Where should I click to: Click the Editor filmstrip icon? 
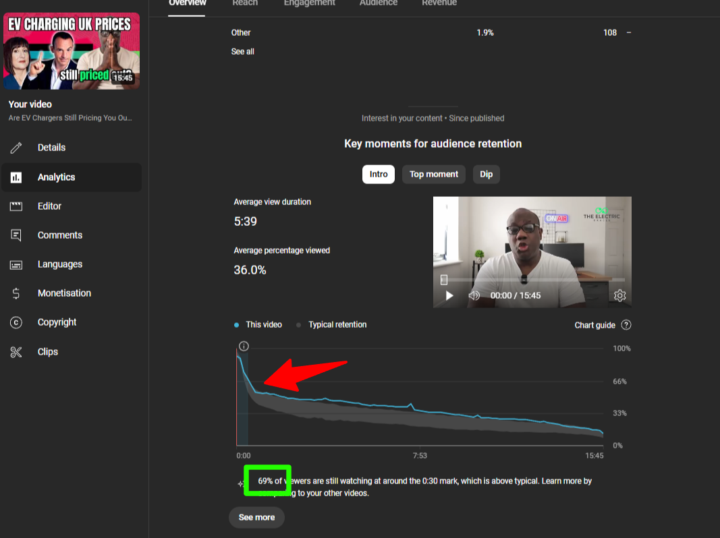[16, 206]
